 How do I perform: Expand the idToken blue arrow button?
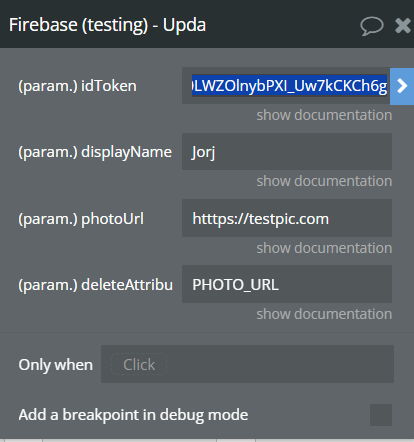coord(402,86)
